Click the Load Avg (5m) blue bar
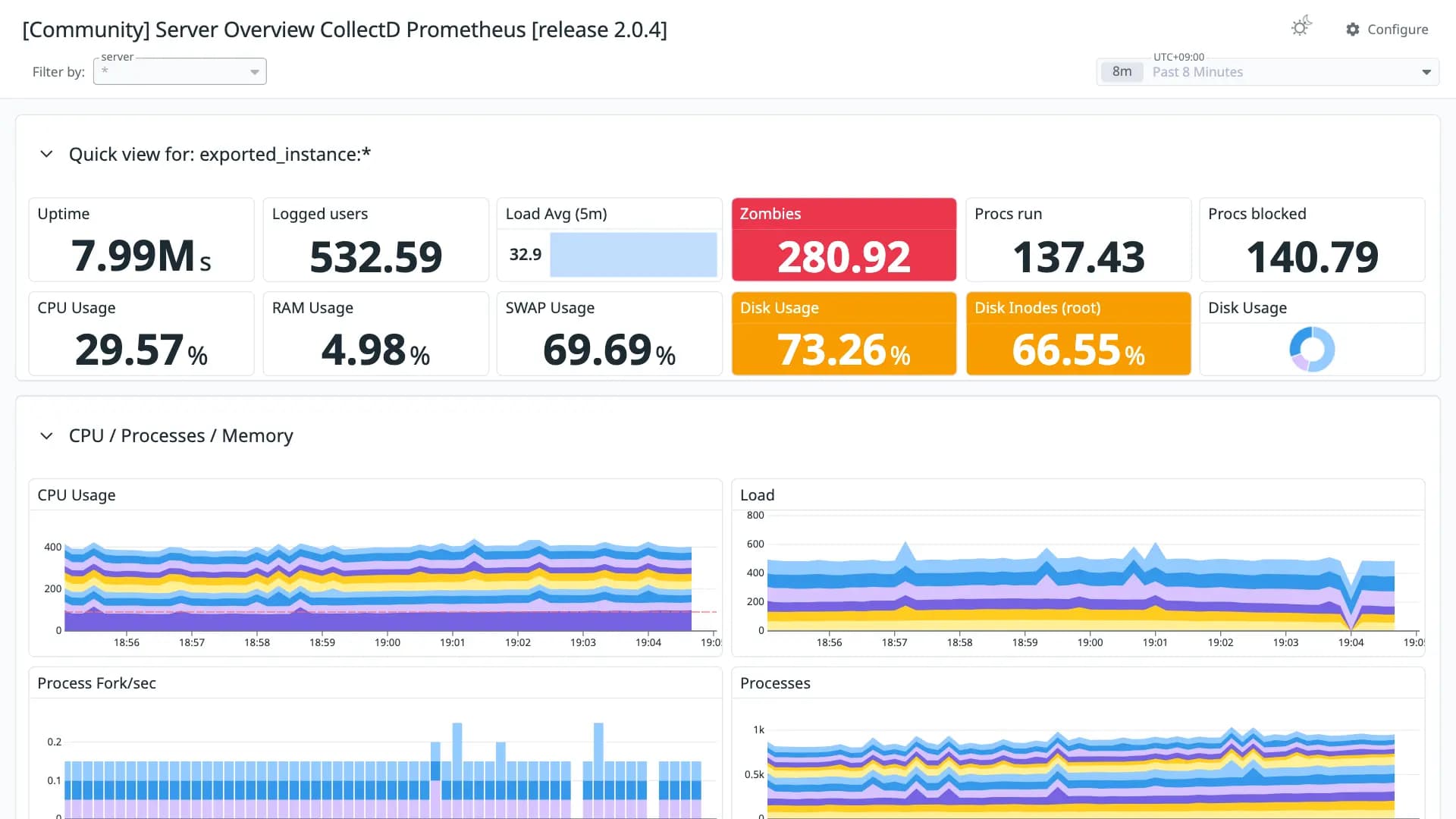The image size is (1456, 819). tap(633, 255)
